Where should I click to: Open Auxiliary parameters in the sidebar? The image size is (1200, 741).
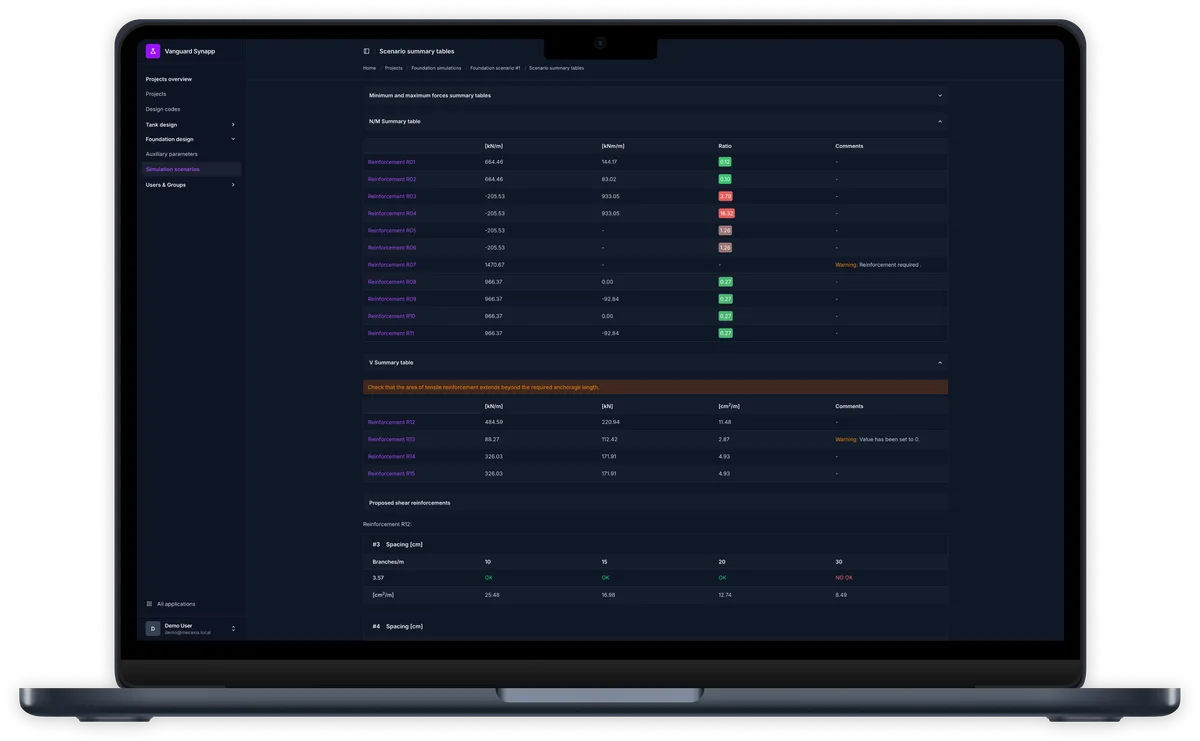[x=172, y=154]
